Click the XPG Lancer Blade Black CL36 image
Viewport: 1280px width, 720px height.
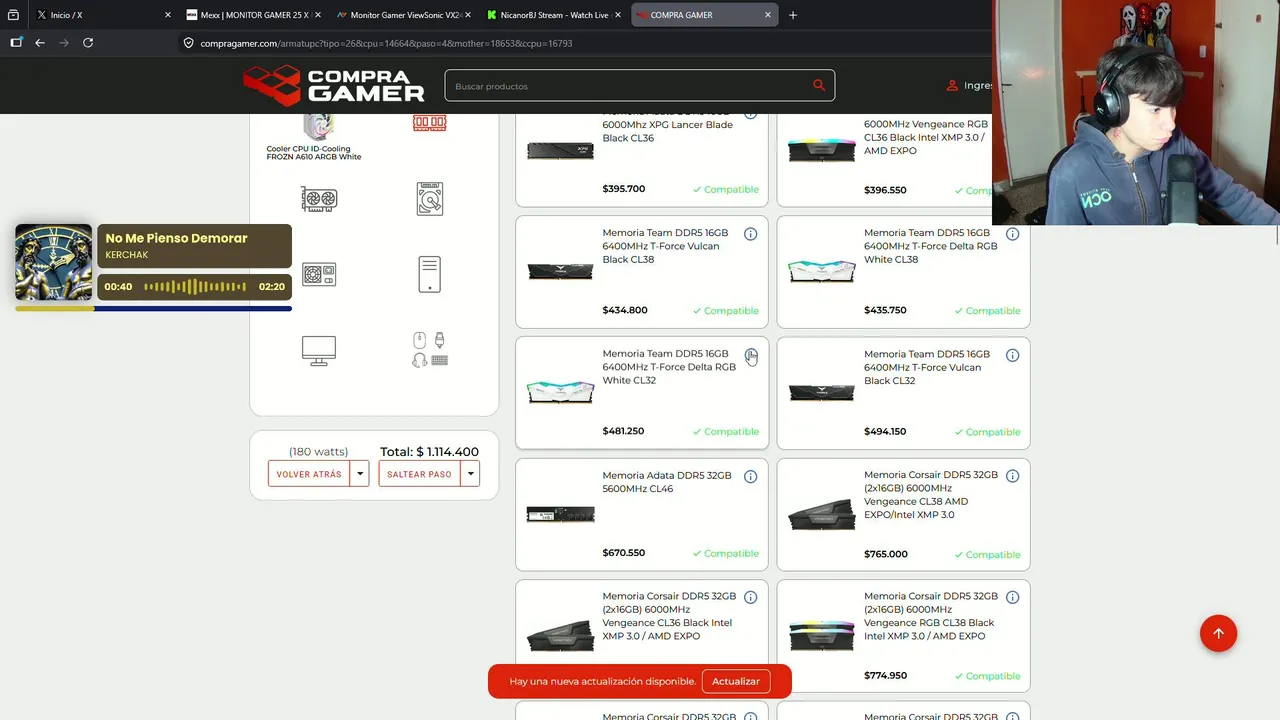pyautogui.click(x=560, y=151)
